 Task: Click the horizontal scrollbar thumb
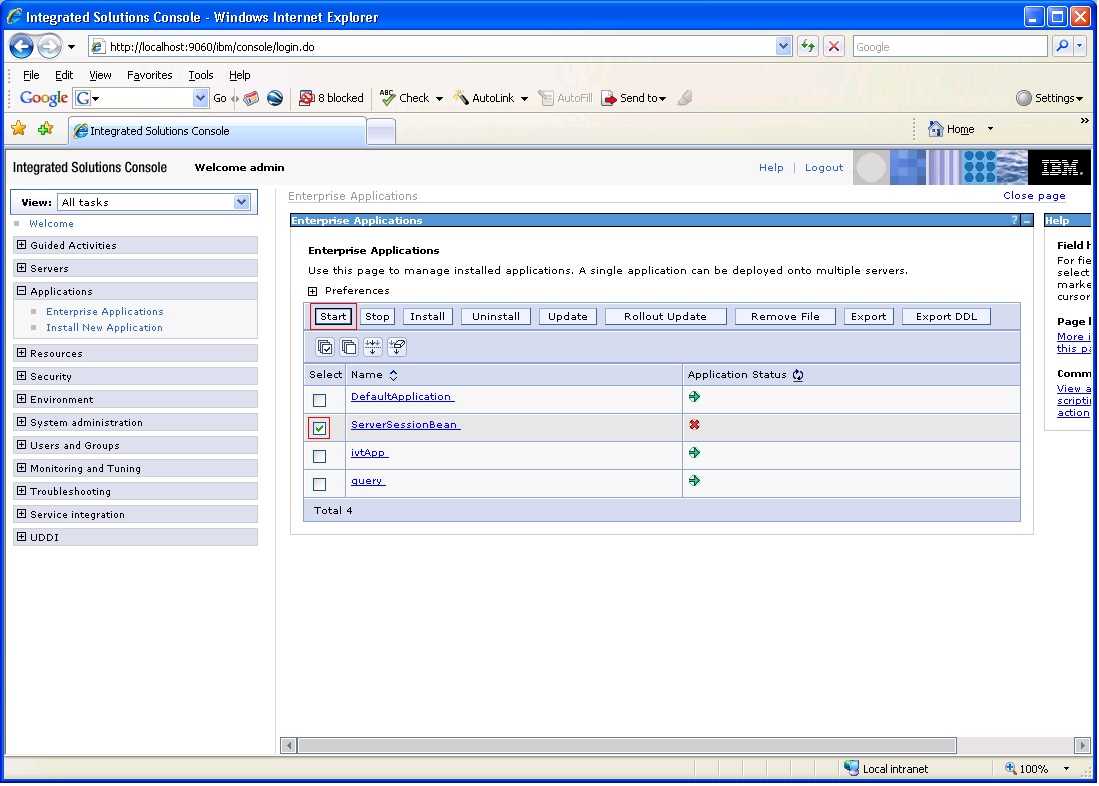pos(627,745)
